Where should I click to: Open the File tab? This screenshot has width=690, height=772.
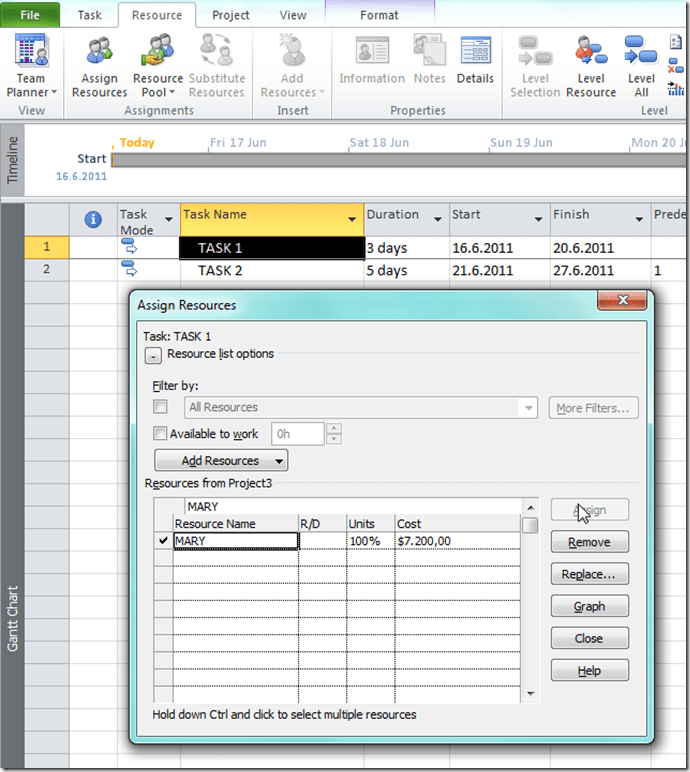coord(32,15)
